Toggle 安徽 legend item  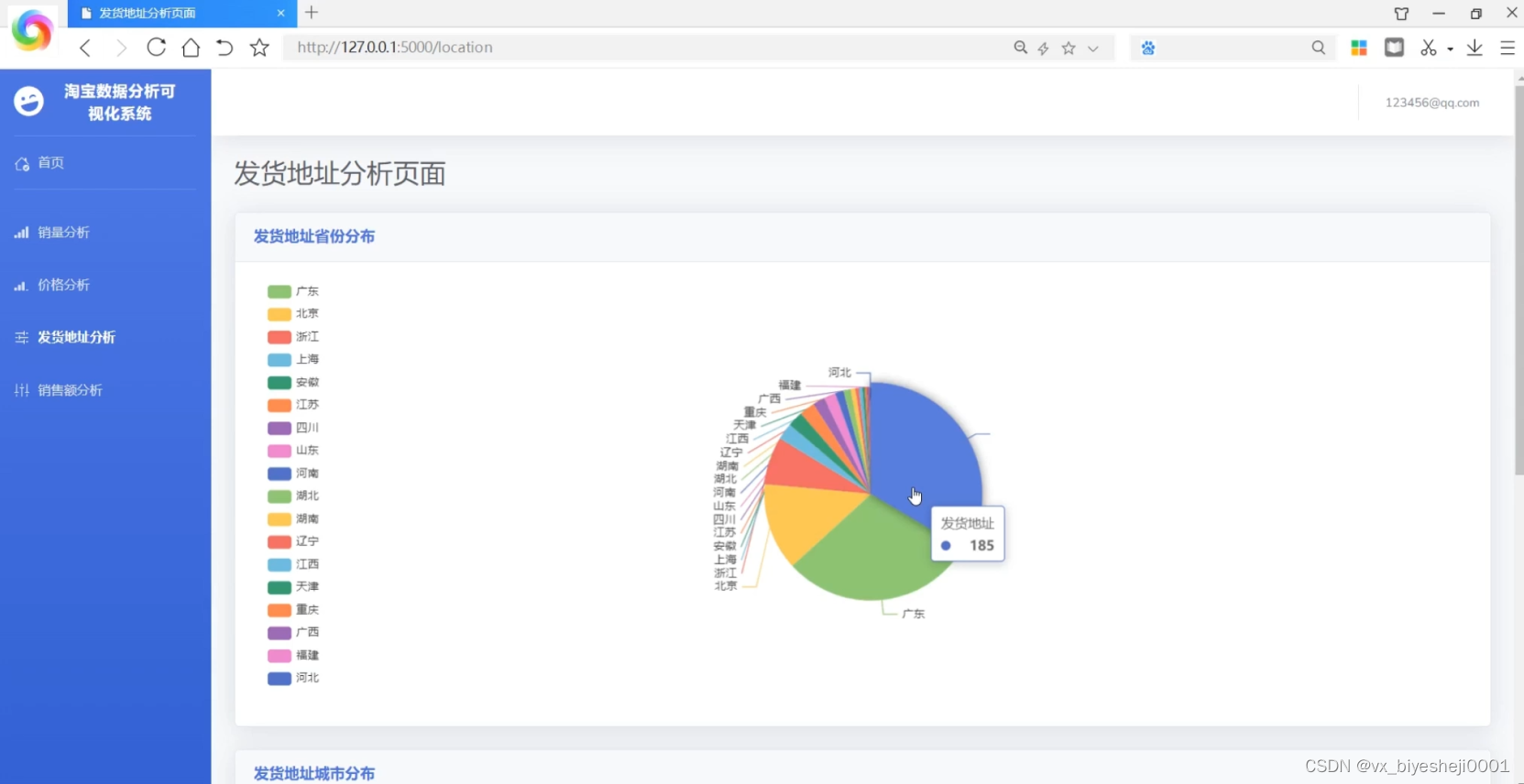pos(293,382)
